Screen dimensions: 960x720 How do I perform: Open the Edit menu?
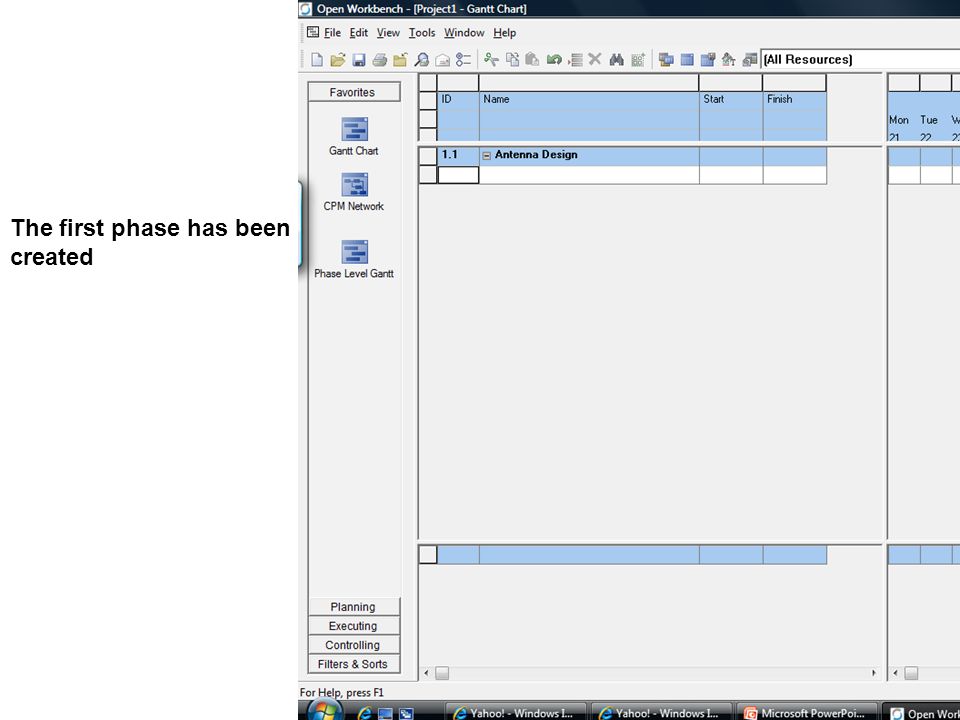click(x=359, y=32)
